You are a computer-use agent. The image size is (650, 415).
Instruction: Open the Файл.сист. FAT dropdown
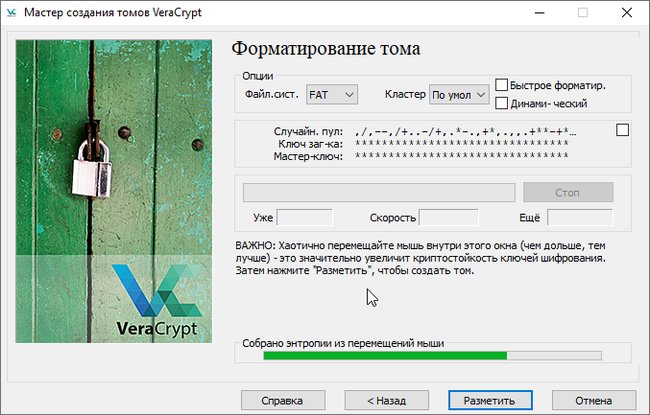pyautogui.click(x=332, y=95)
